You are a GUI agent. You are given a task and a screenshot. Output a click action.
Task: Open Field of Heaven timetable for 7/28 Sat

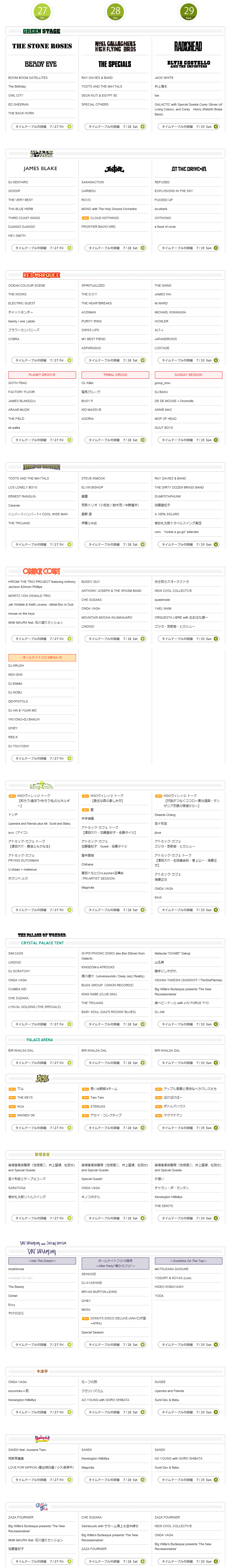point(115,544)
